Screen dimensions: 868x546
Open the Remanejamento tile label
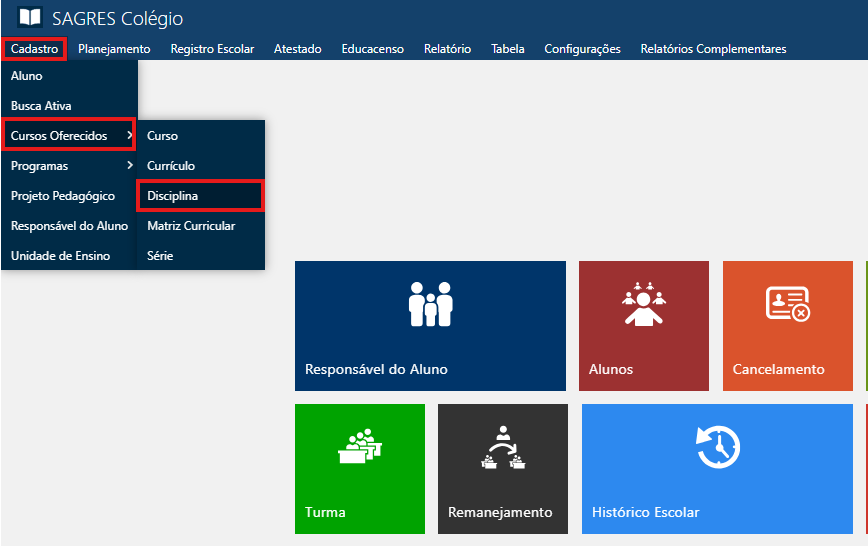pos(500,512)
